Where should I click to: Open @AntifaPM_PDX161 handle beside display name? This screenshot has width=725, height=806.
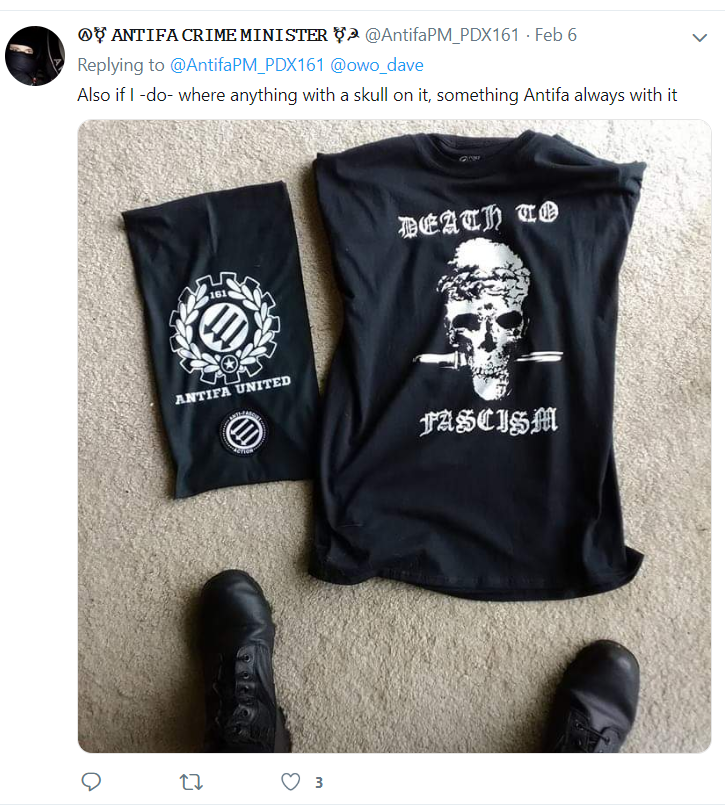pos(442,35)
